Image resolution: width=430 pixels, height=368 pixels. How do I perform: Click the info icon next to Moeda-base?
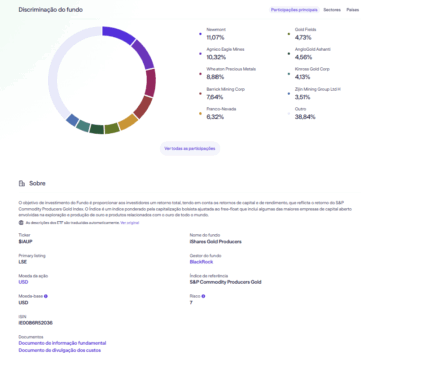[x=46, y=296]
